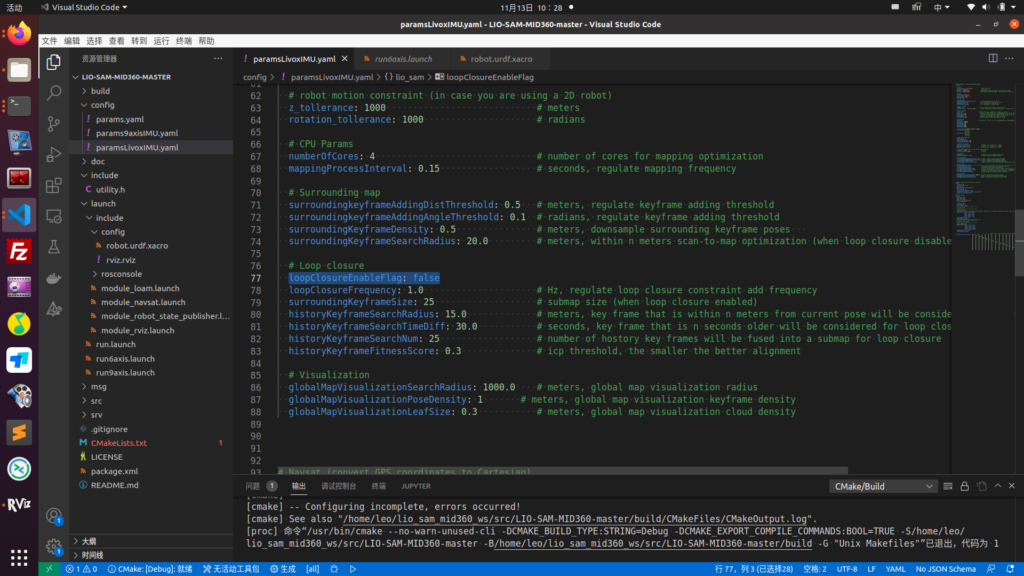
Task: Open the CMake activity bar icon
Action: click(54, 309)
